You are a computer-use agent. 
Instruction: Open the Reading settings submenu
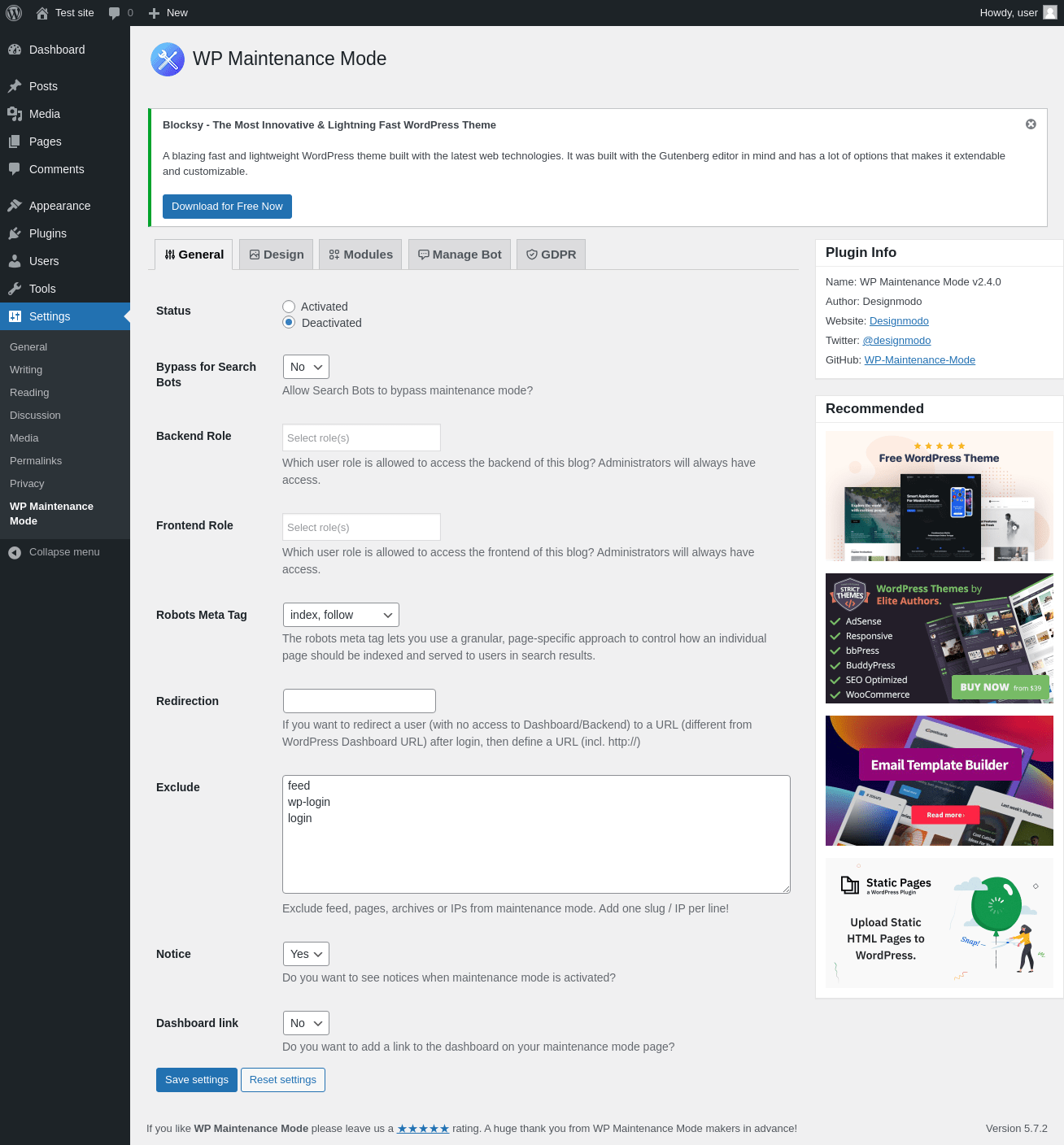coord(29,393)
